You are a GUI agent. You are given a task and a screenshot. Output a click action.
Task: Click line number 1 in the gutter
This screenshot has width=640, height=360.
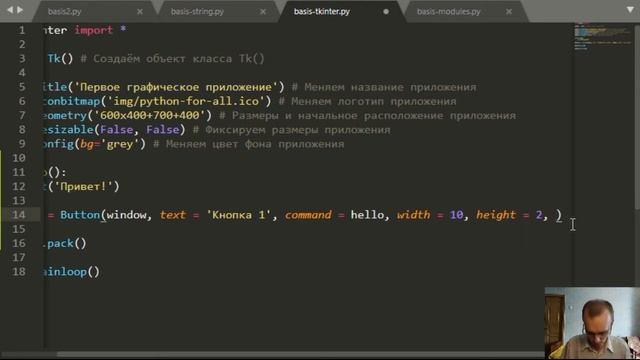pyautogui.click(x=22, y=30)
